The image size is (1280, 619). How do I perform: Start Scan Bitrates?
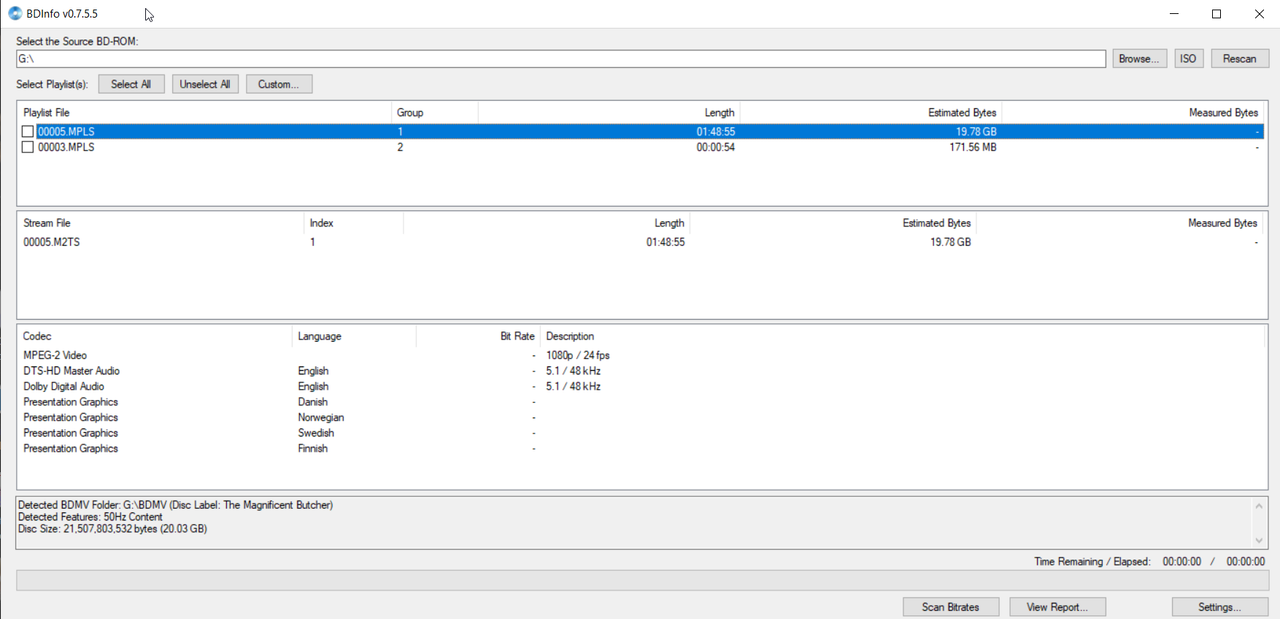(950, 607)
